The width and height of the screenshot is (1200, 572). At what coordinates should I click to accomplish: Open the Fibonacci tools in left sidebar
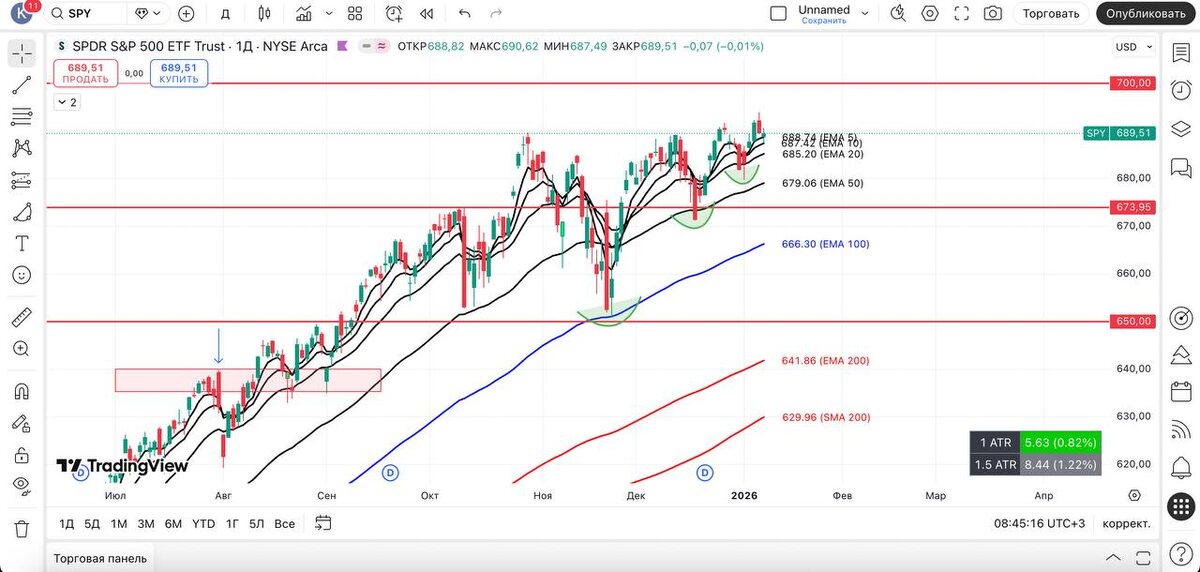coord(21,117)
